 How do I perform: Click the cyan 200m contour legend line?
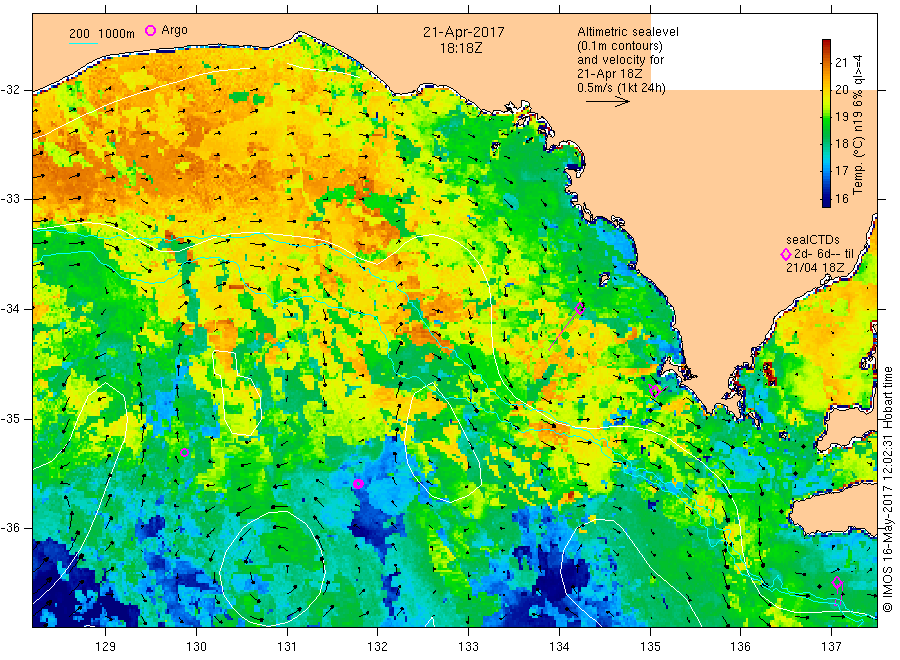(x=83, y=43)
